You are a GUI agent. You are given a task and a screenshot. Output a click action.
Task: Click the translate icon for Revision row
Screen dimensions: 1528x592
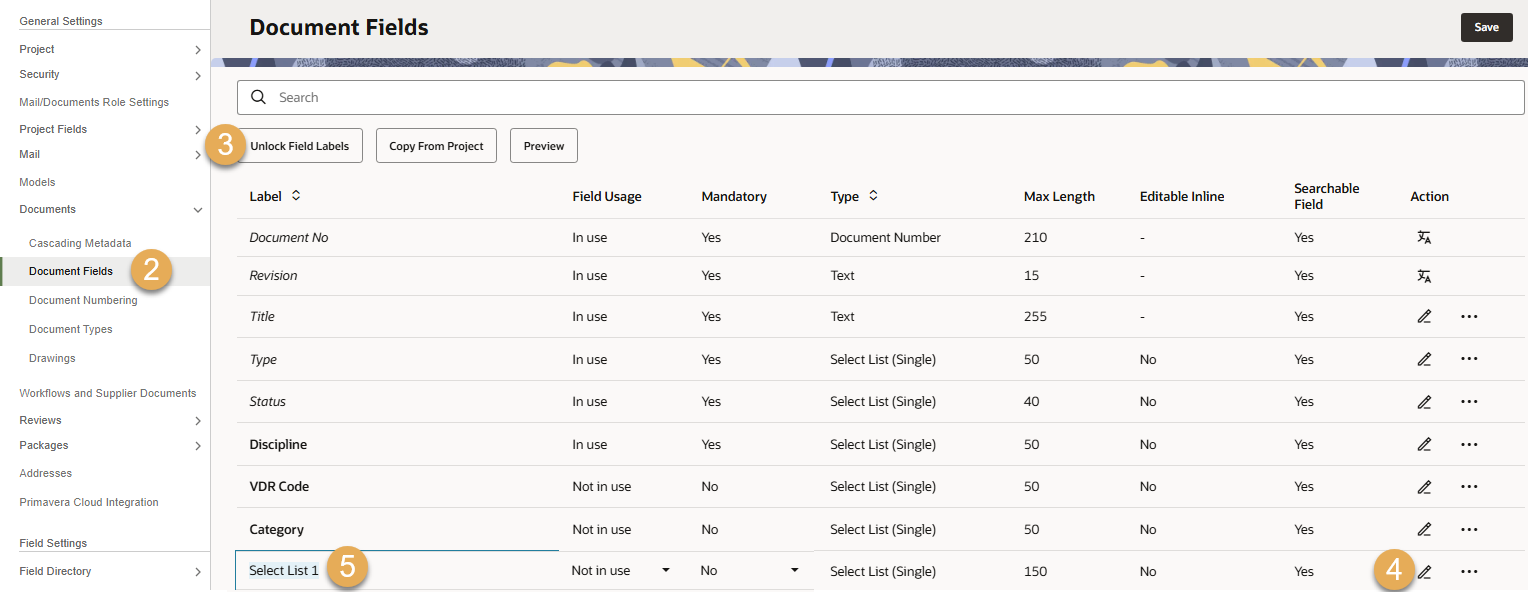[x=1424, y=276]
